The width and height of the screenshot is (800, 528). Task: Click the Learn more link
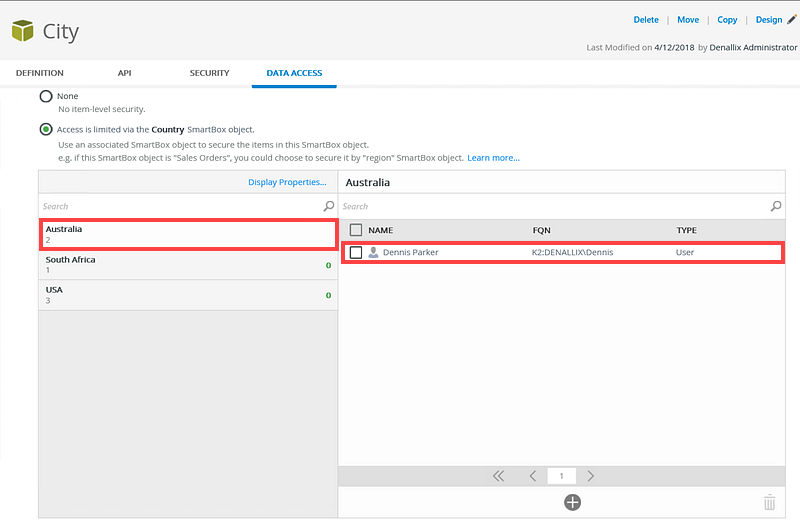coord(493,158)
